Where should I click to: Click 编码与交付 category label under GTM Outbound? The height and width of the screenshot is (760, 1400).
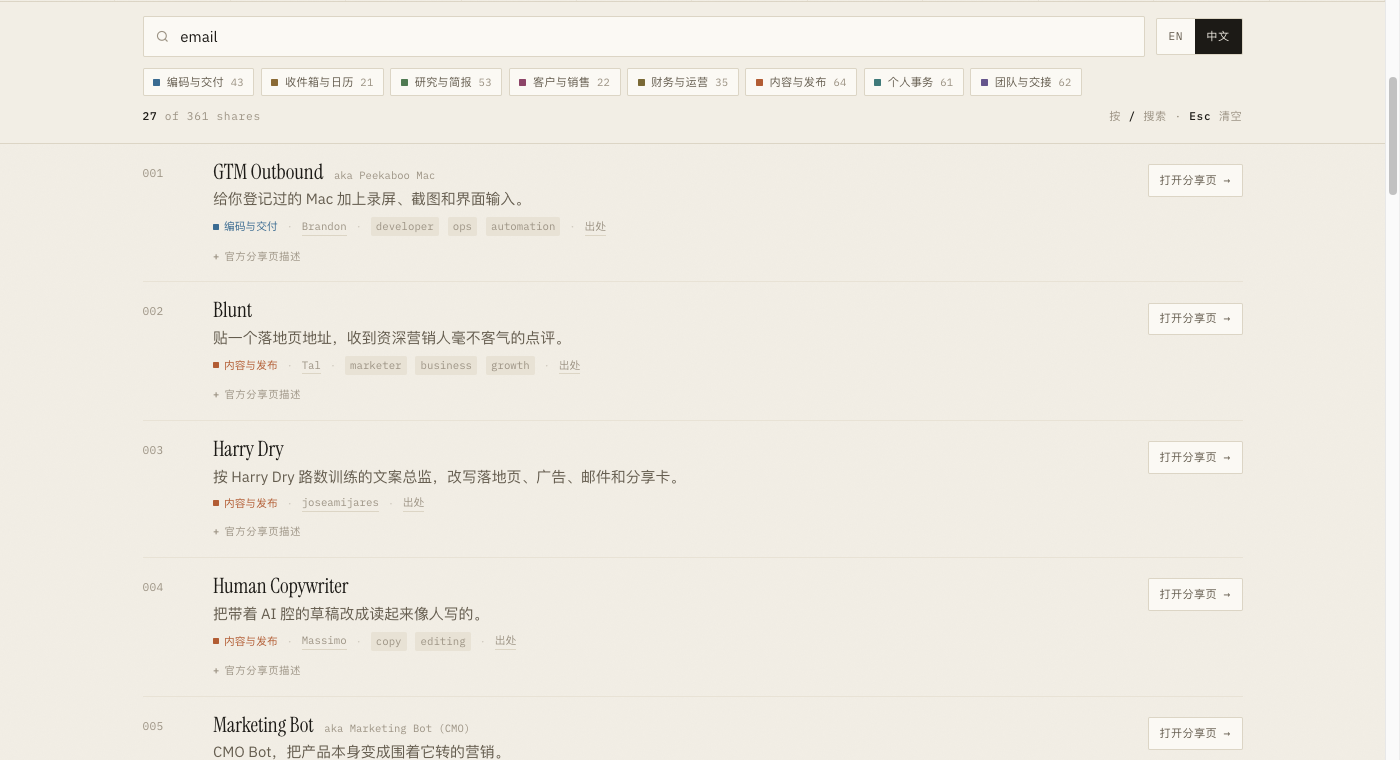pyautogui.click(x=245, y=227)
